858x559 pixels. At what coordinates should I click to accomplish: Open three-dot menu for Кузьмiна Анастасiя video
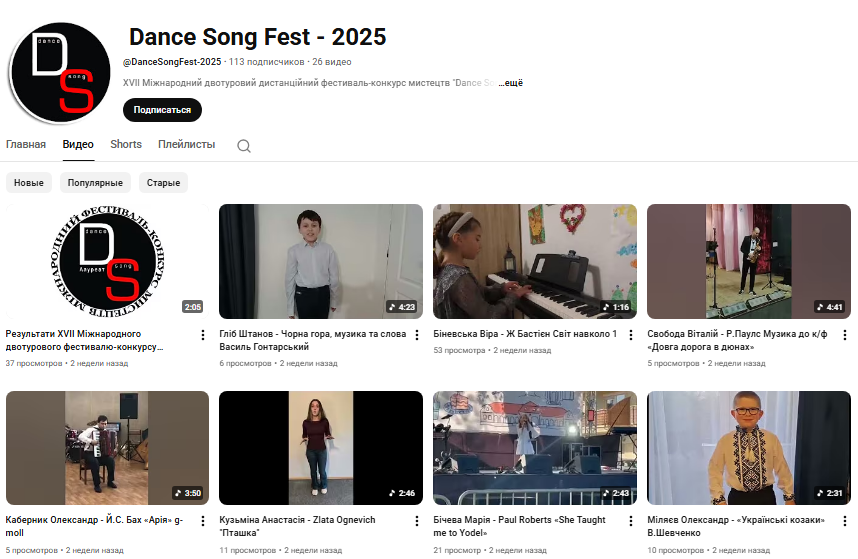tap(416, 523)
